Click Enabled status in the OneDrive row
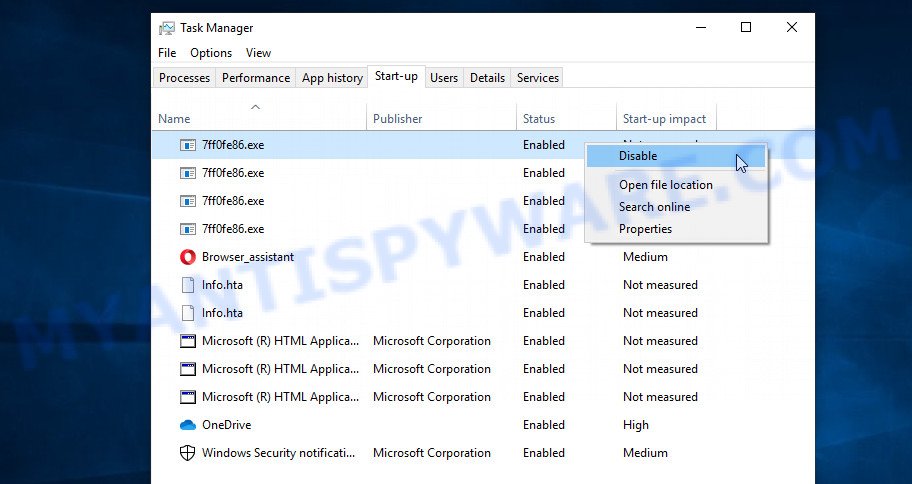The image size is (912, 484). pyautogui.click(x=544, y=425)
